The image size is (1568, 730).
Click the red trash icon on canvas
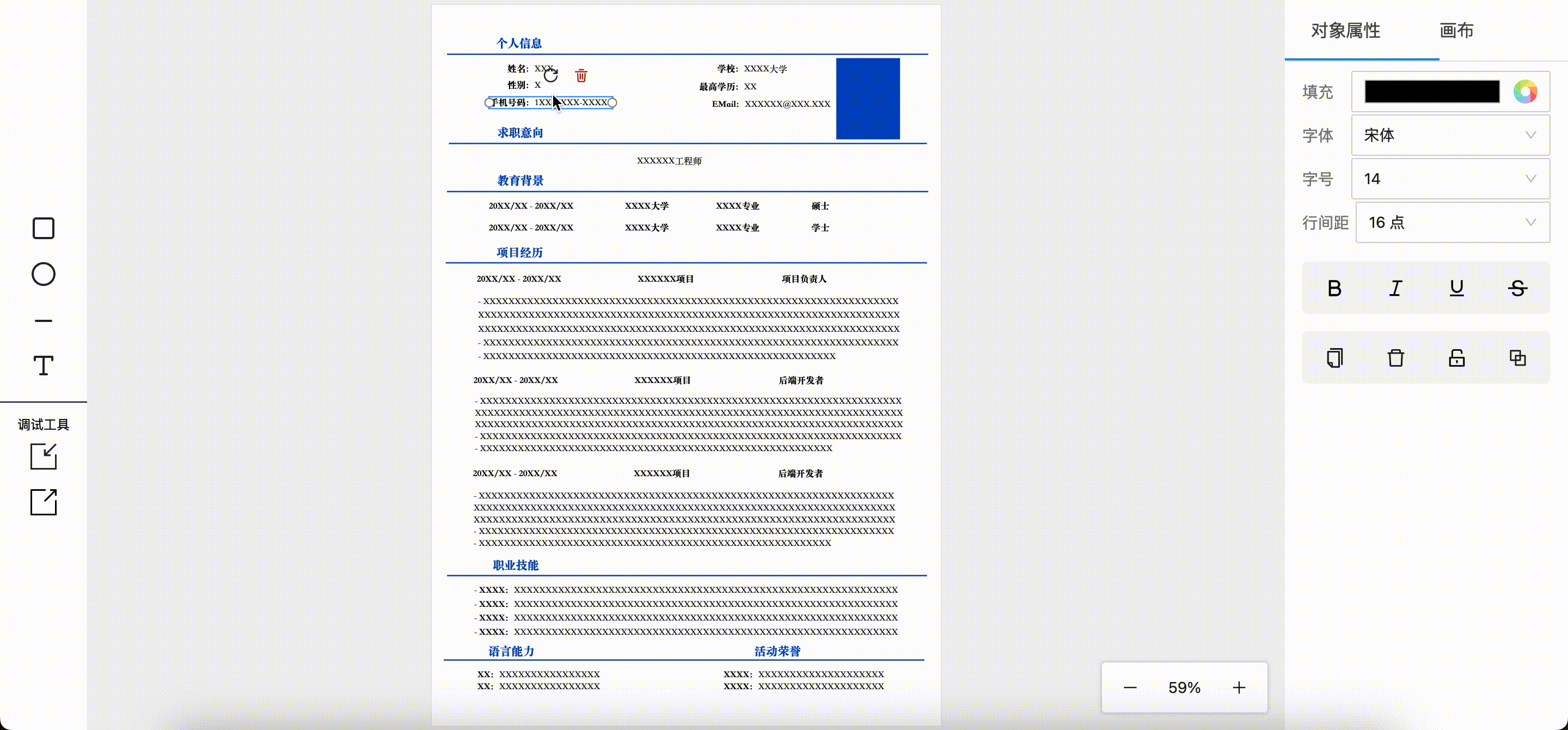(x=581, y=76)
